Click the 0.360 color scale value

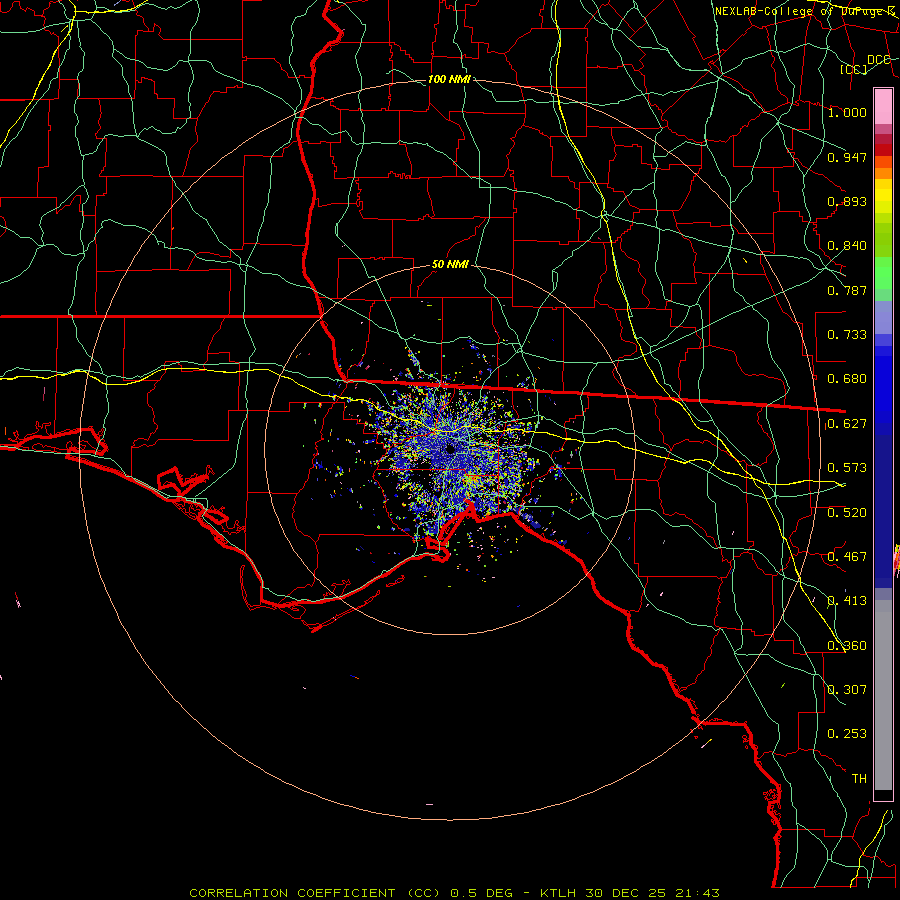point(847,646)
